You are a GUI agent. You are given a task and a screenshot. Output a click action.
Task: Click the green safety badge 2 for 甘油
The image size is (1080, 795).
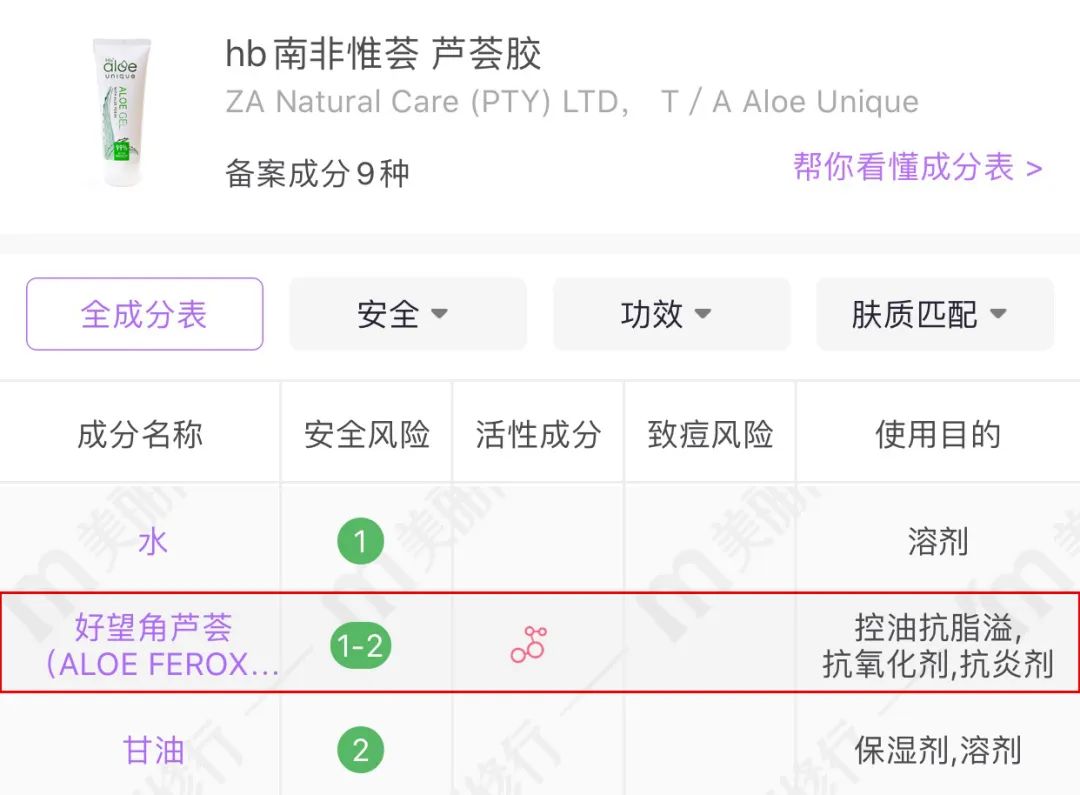click(x=360, y=750)
